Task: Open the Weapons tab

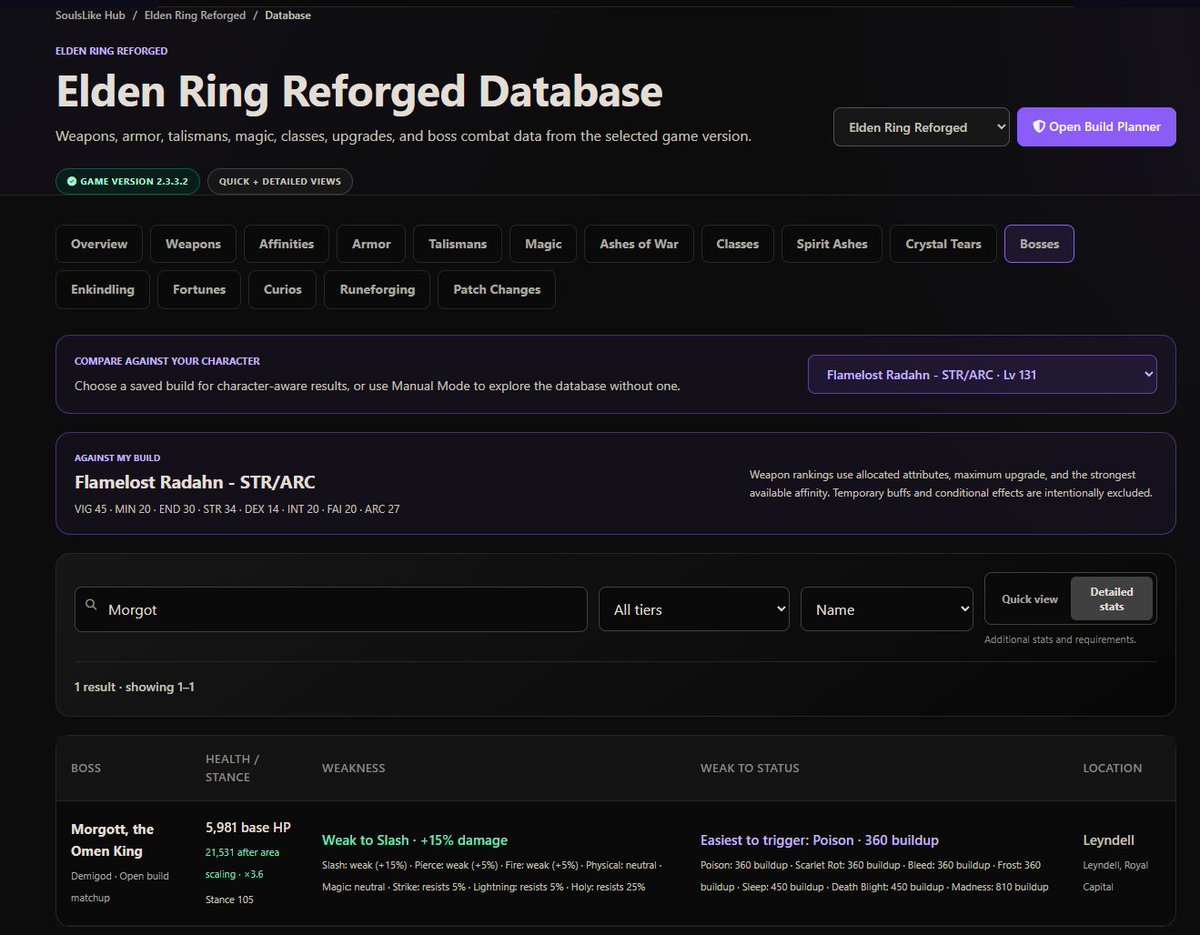Action: (193, 244)
